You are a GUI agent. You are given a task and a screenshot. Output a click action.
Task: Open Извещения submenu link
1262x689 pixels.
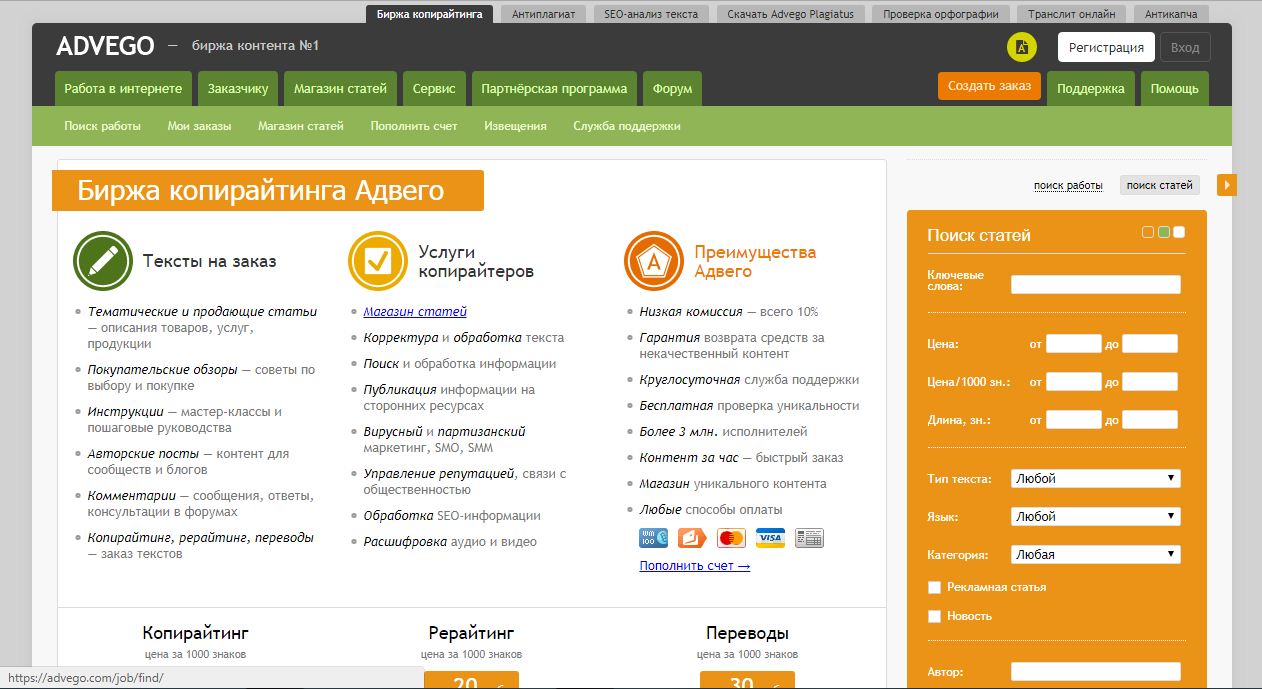515,126
